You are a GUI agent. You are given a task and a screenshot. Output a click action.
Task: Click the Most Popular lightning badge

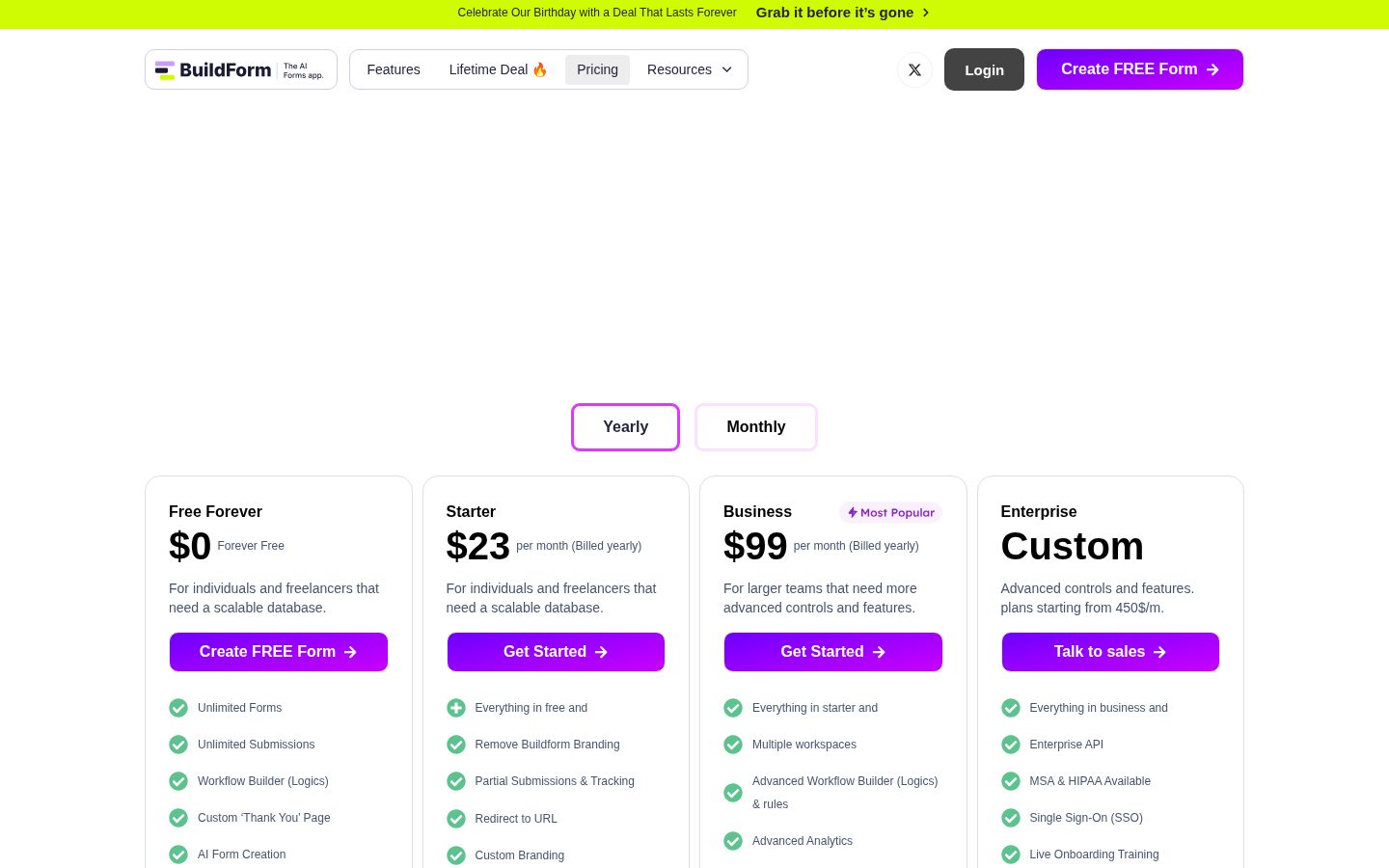890,513
